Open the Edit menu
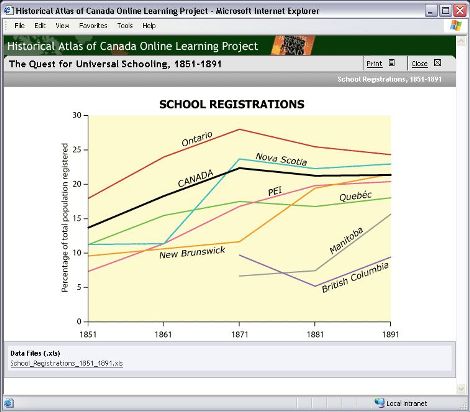 tap(40, 26)
